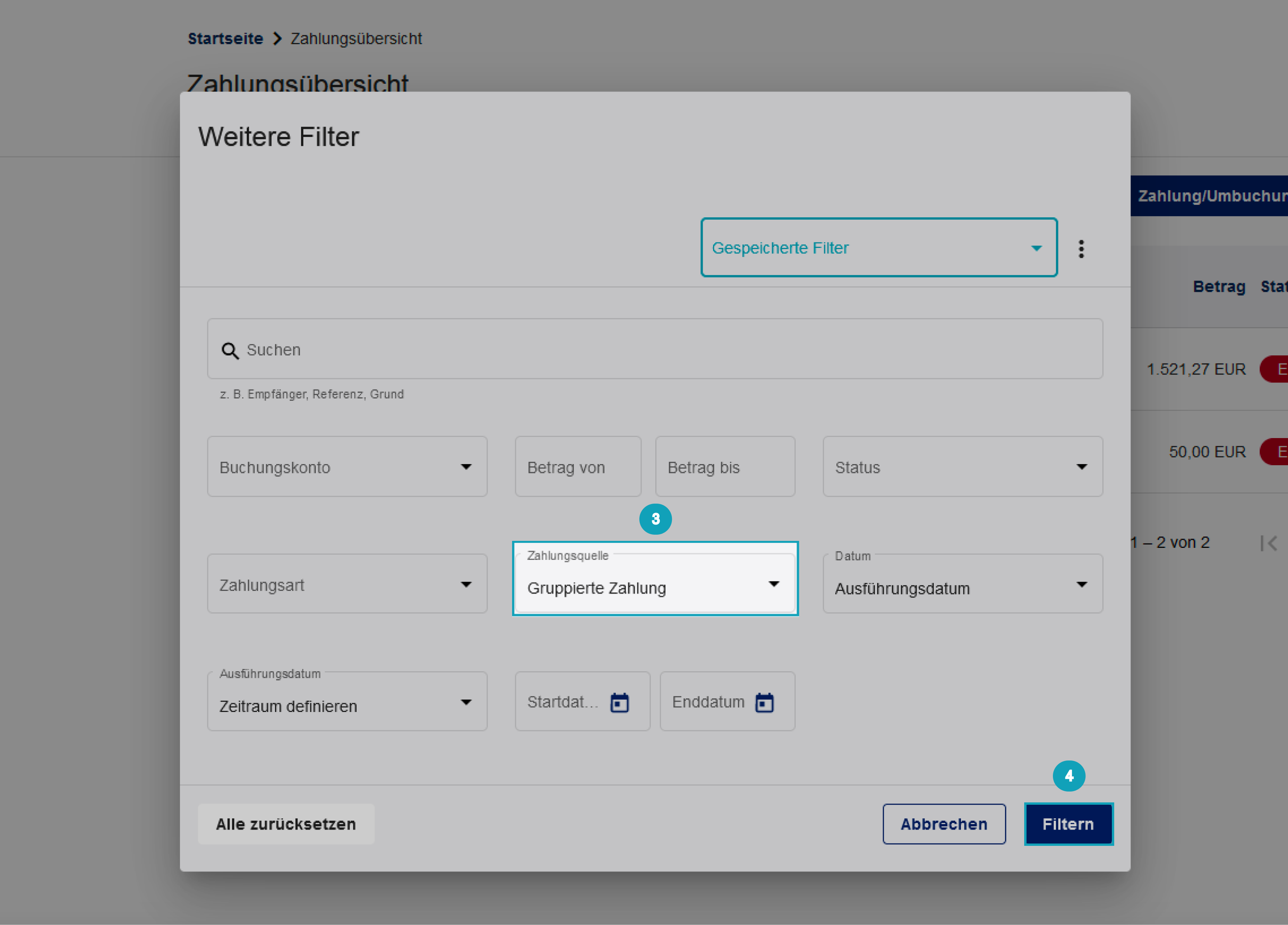Click the Enddatum input field
This screenshot has height=925, width=1288.
(727, 702)
